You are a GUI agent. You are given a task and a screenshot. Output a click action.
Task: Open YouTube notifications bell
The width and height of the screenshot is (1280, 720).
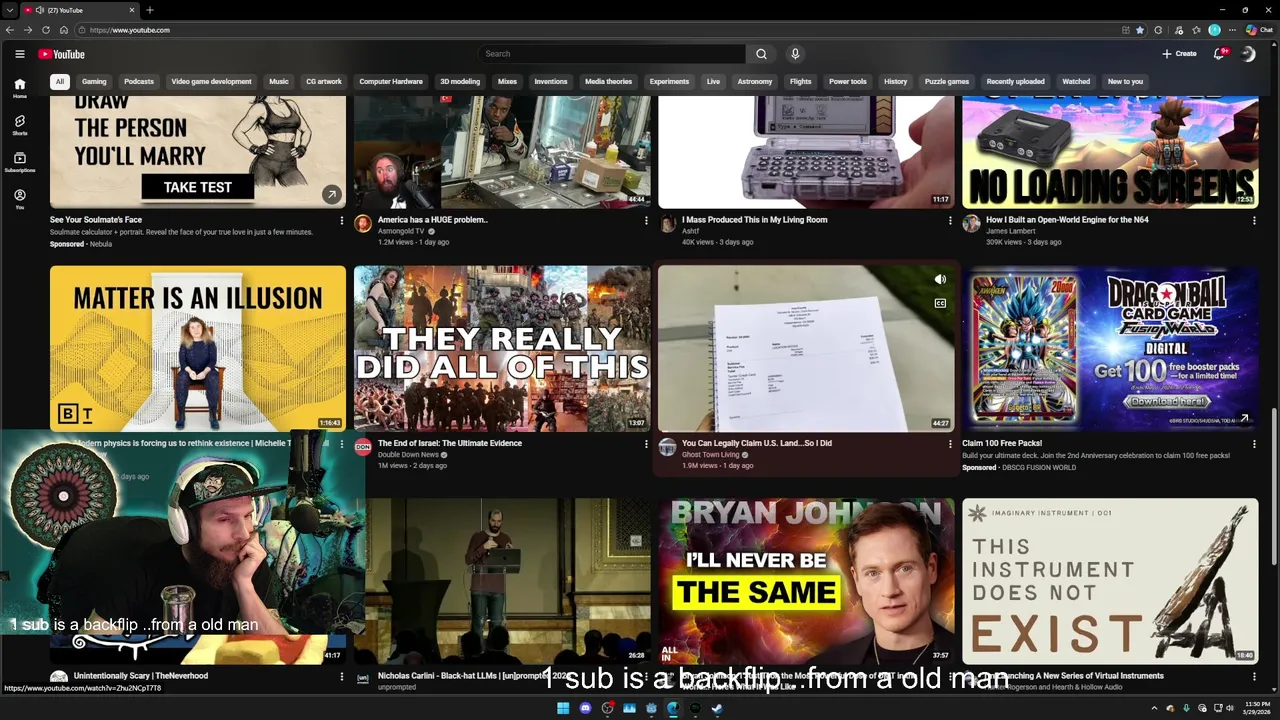[1219, 54]
